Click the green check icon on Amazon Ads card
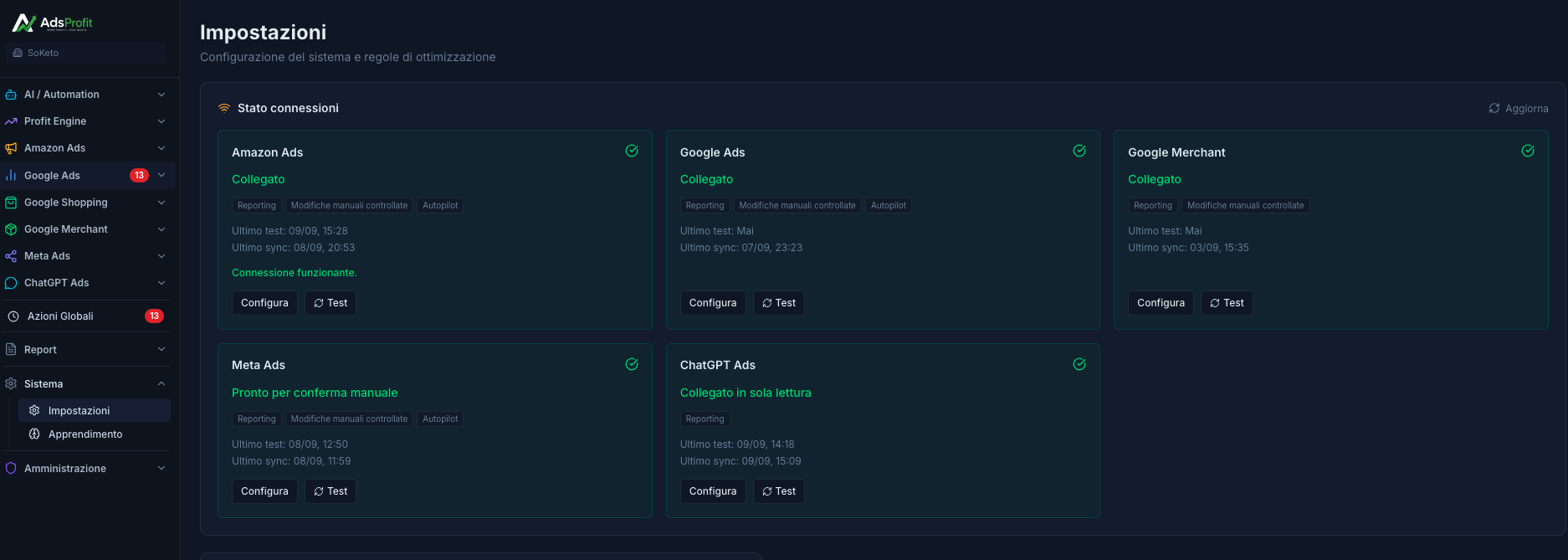This screenshot has width=1568, height=560. click(632, 151)
